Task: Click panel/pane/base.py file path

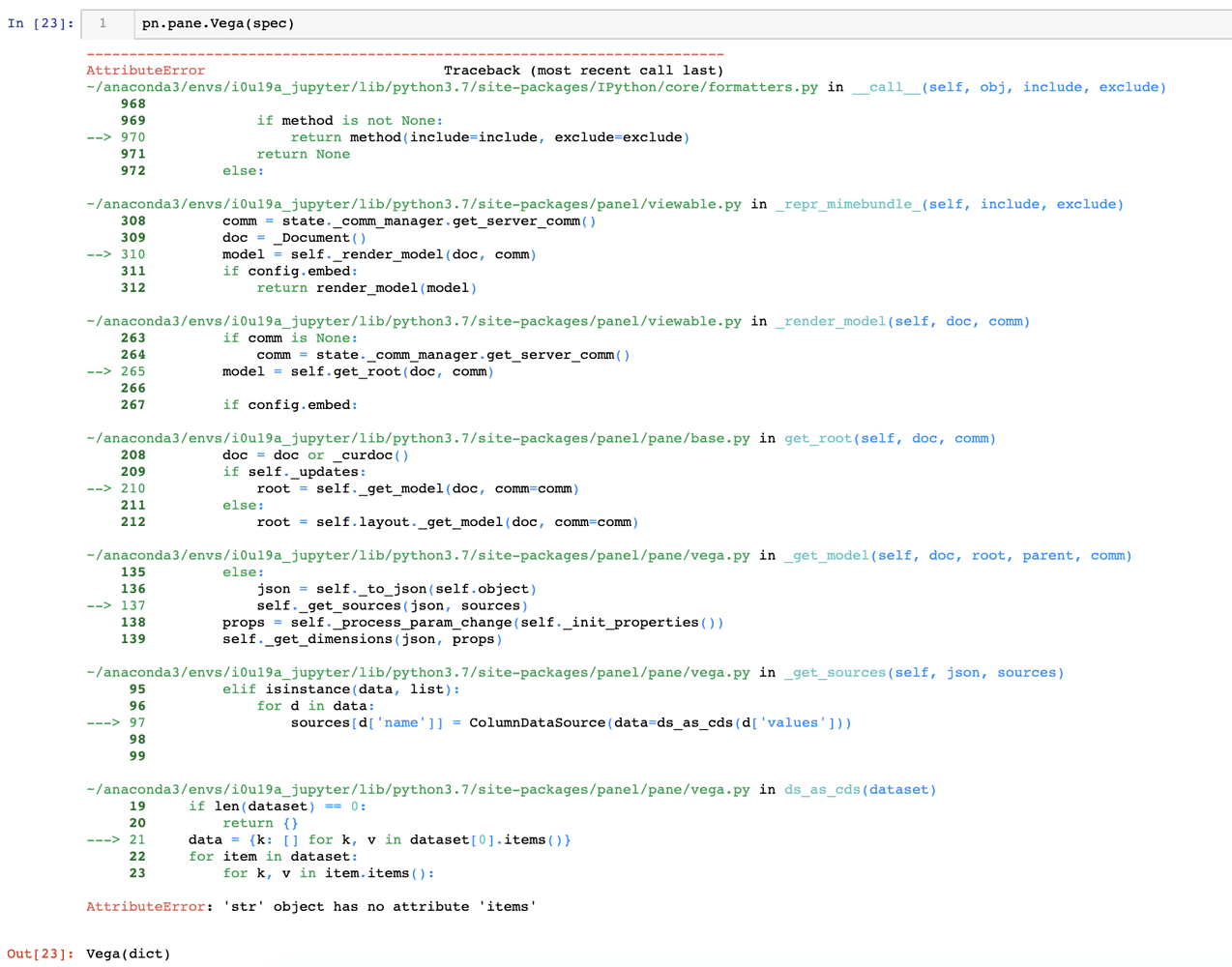Action: [x=418, y=438]
